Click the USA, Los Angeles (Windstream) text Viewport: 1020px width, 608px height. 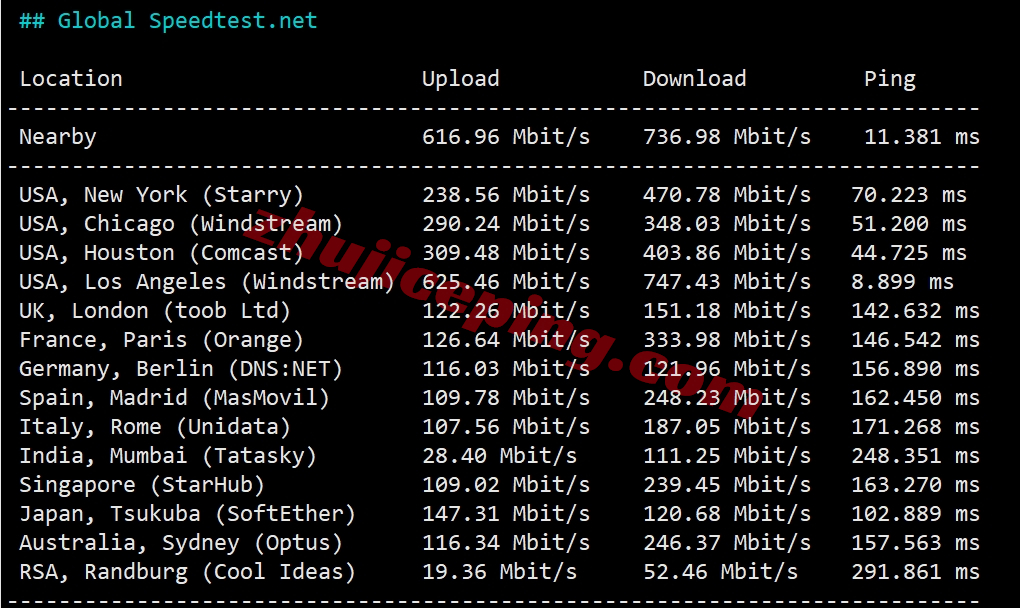tap(207, 282)
